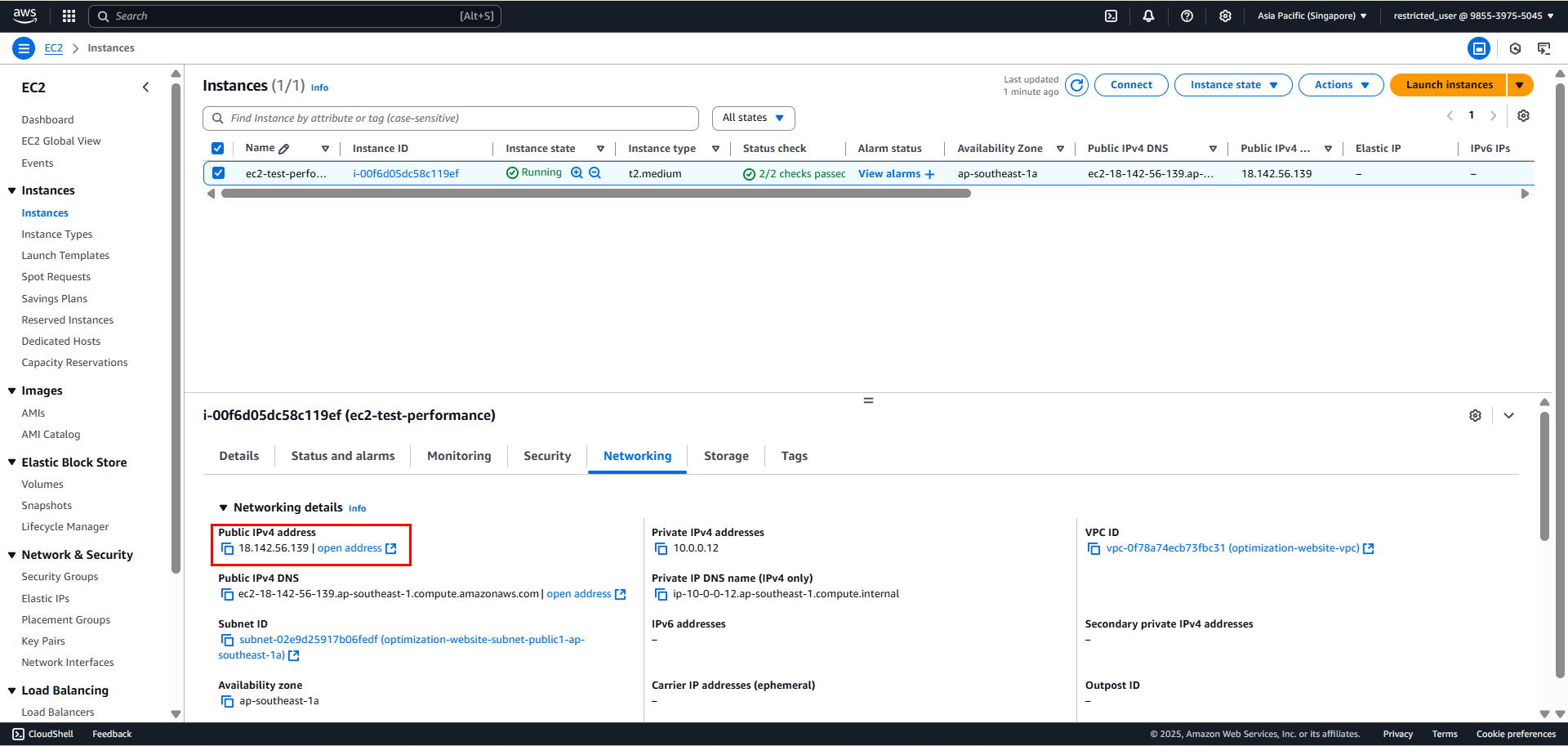Viewport: 1568px width, 746px height.
Task: Collapse the instance details panel chevron
Action: [1508, 415]
